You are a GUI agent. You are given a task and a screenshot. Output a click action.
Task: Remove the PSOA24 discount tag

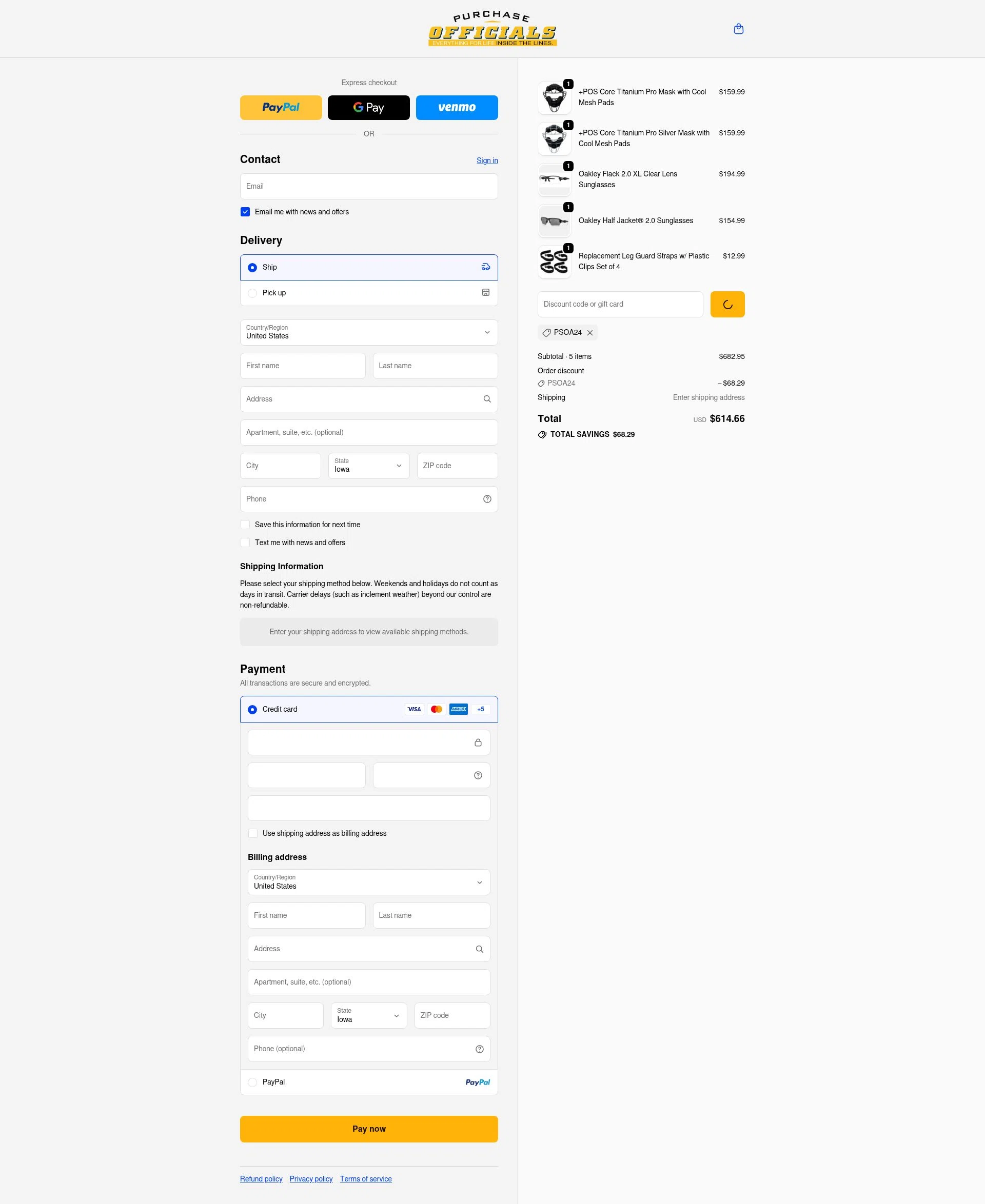pos(590,332)
